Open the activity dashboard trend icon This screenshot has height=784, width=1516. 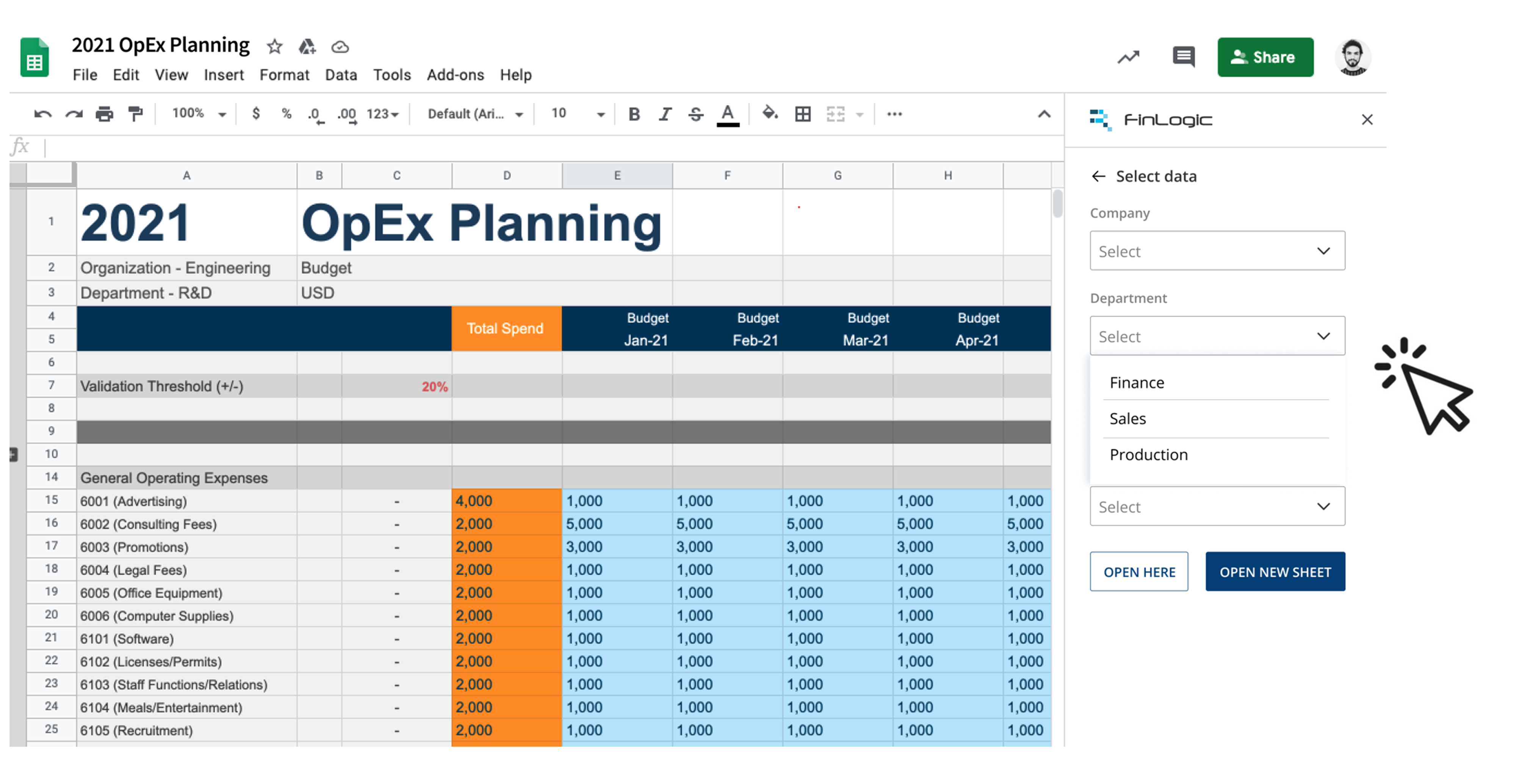point(1128,57)
